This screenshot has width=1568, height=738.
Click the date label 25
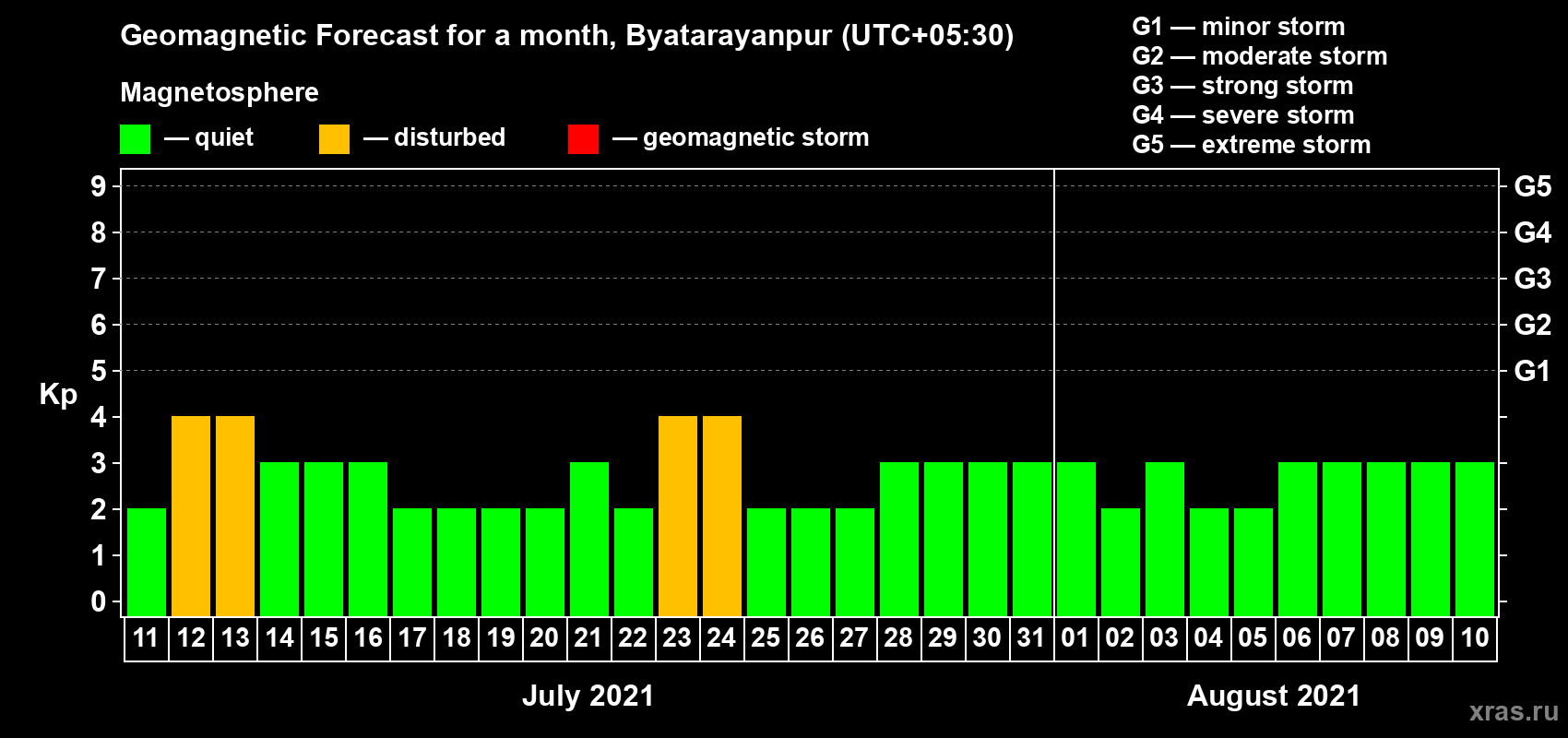[766, 637]
